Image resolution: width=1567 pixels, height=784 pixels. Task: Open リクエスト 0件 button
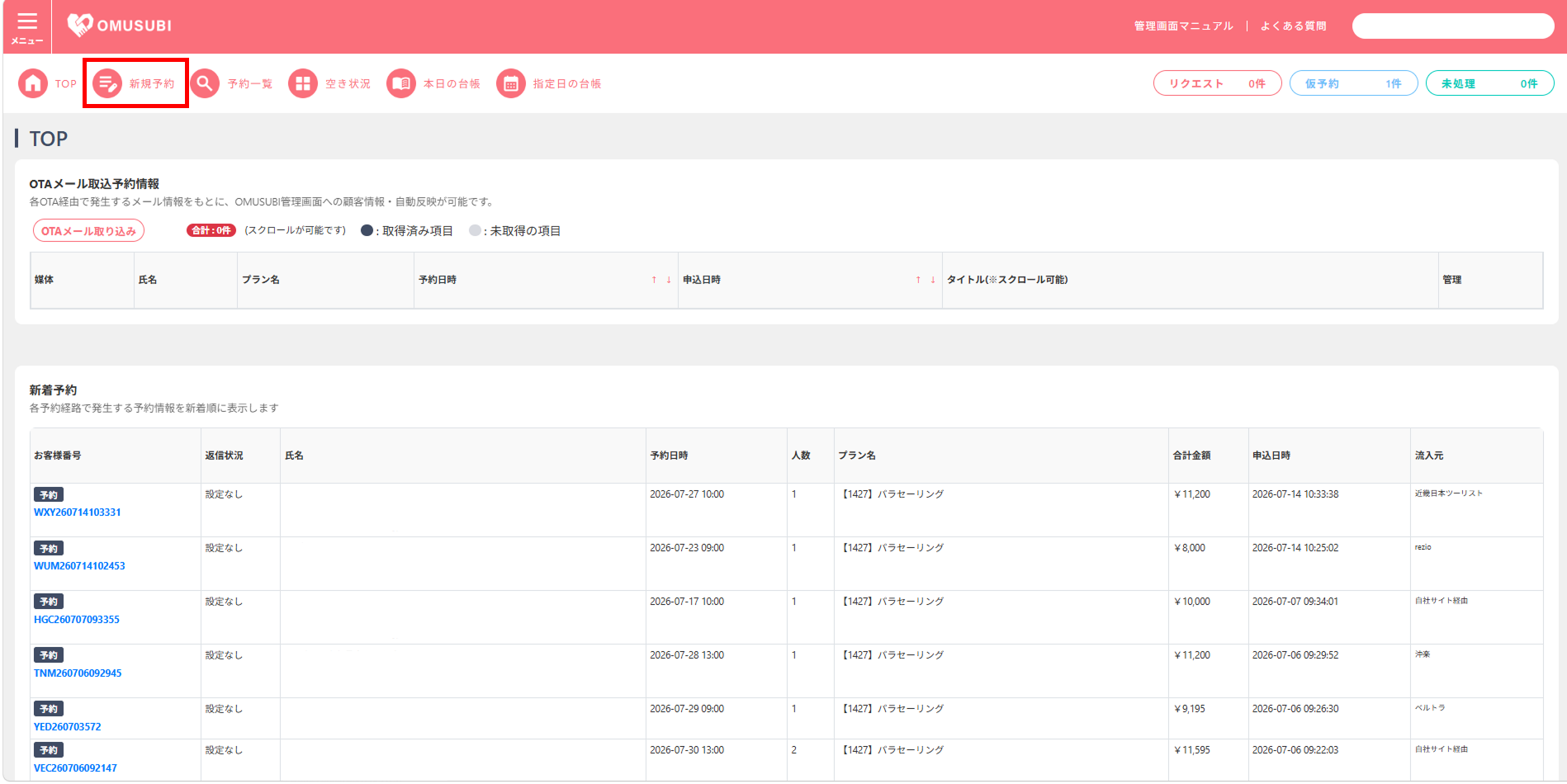[1217, 83]
